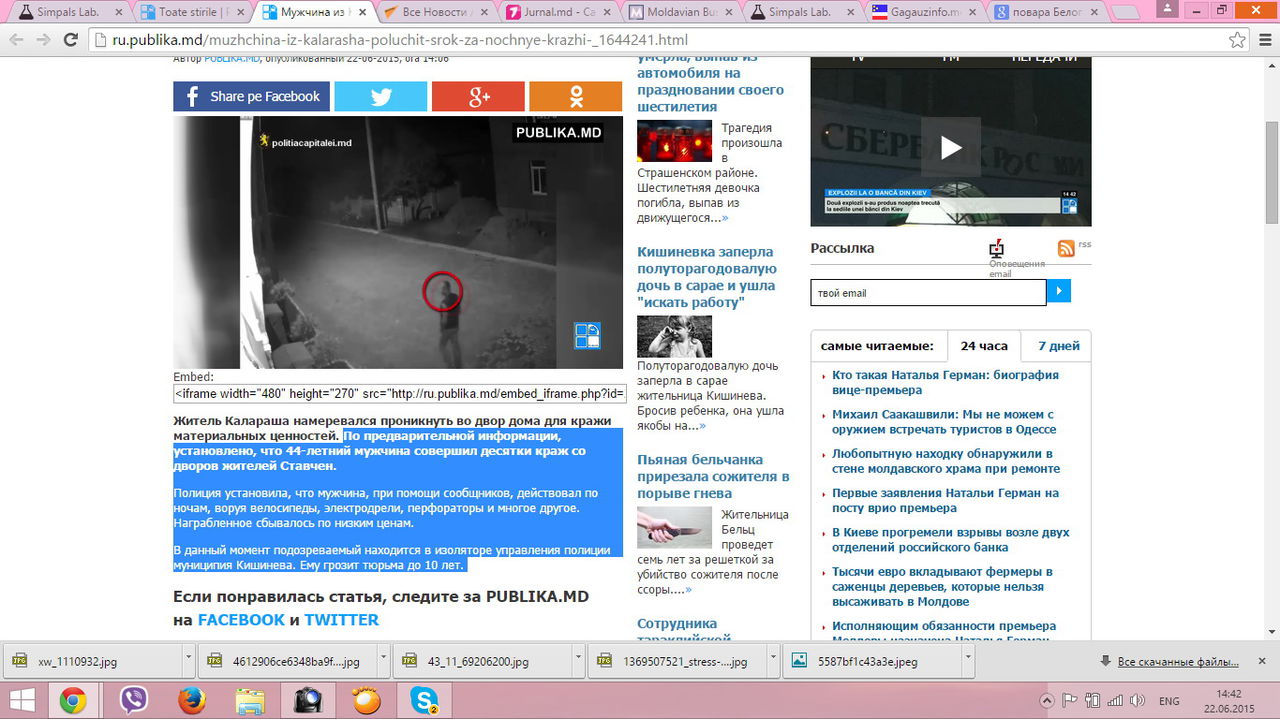This screenshot has width=1280, height=719.
Task: Open the camera app taskbar icon
Action: tap(309, 701)
